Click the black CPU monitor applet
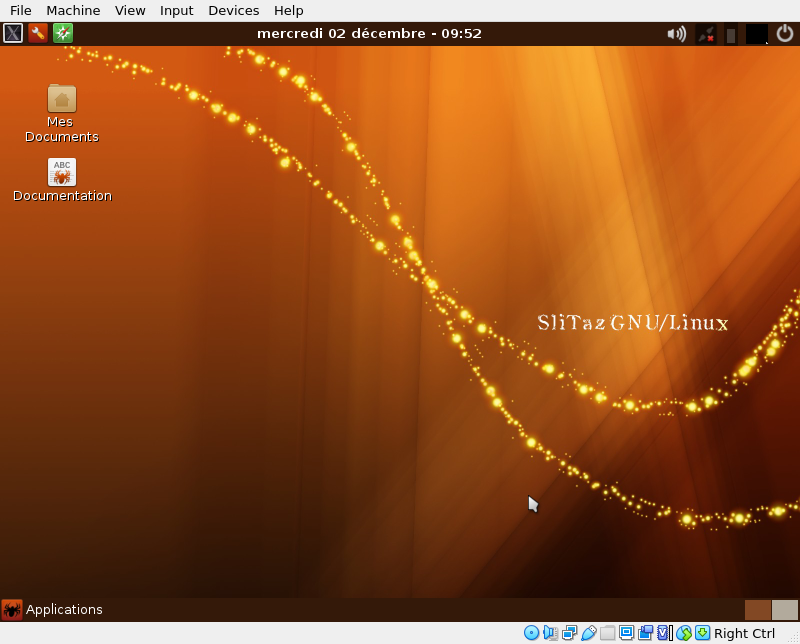 tap(756, 34)
